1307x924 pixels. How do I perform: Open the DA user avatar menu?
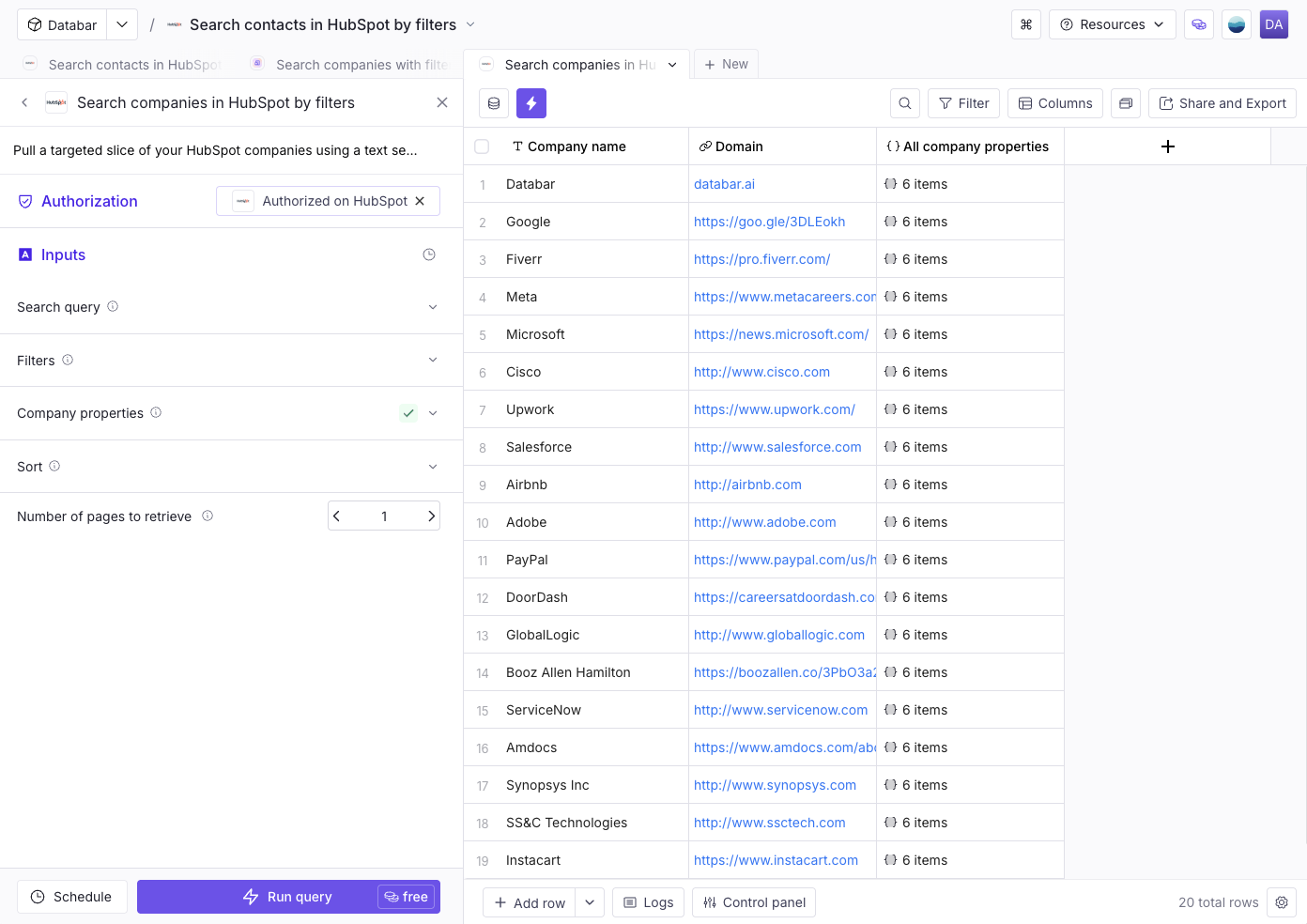(1274, 24)
